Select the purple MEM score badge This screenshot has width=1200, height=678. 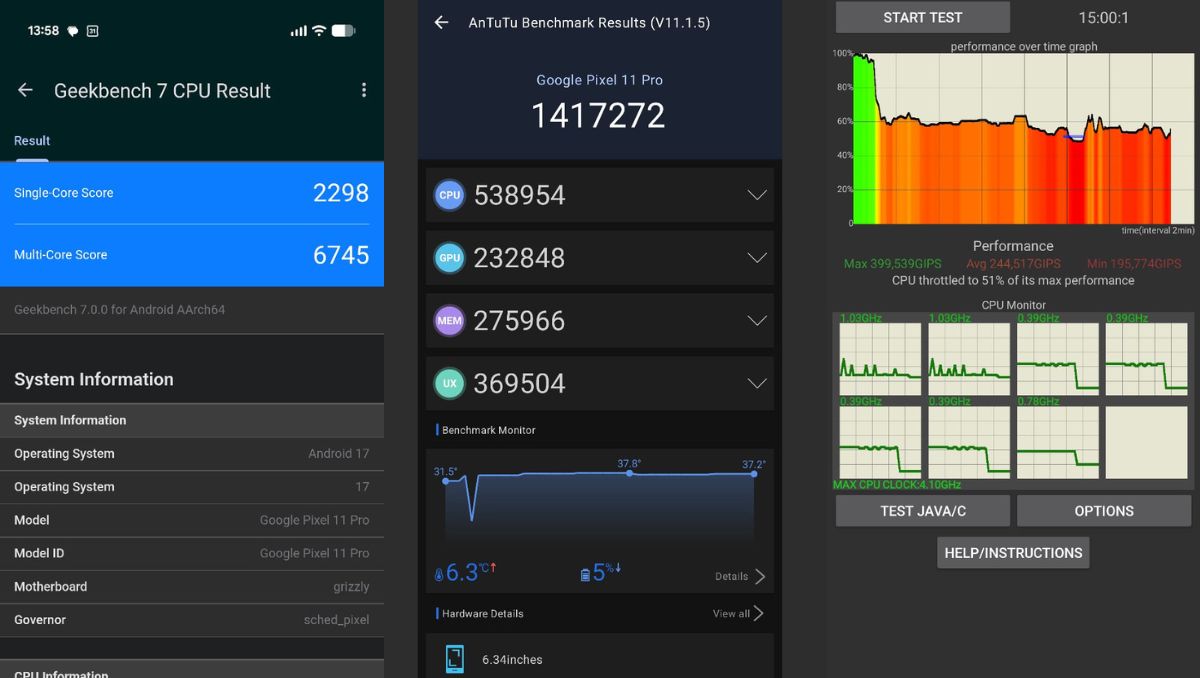point(450,321)
